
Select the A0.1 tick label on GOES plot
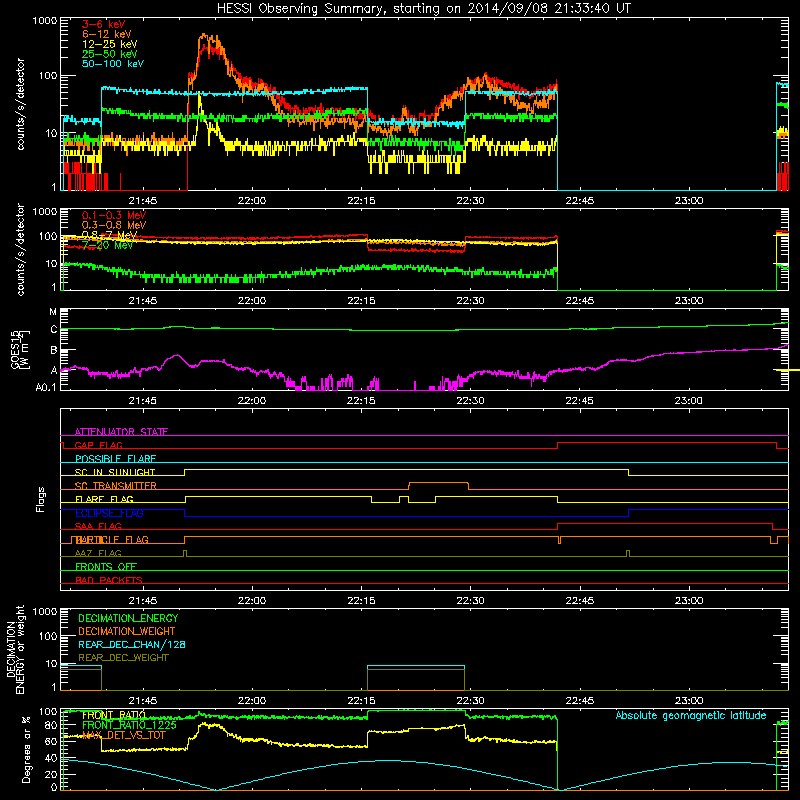pos(46,388)
